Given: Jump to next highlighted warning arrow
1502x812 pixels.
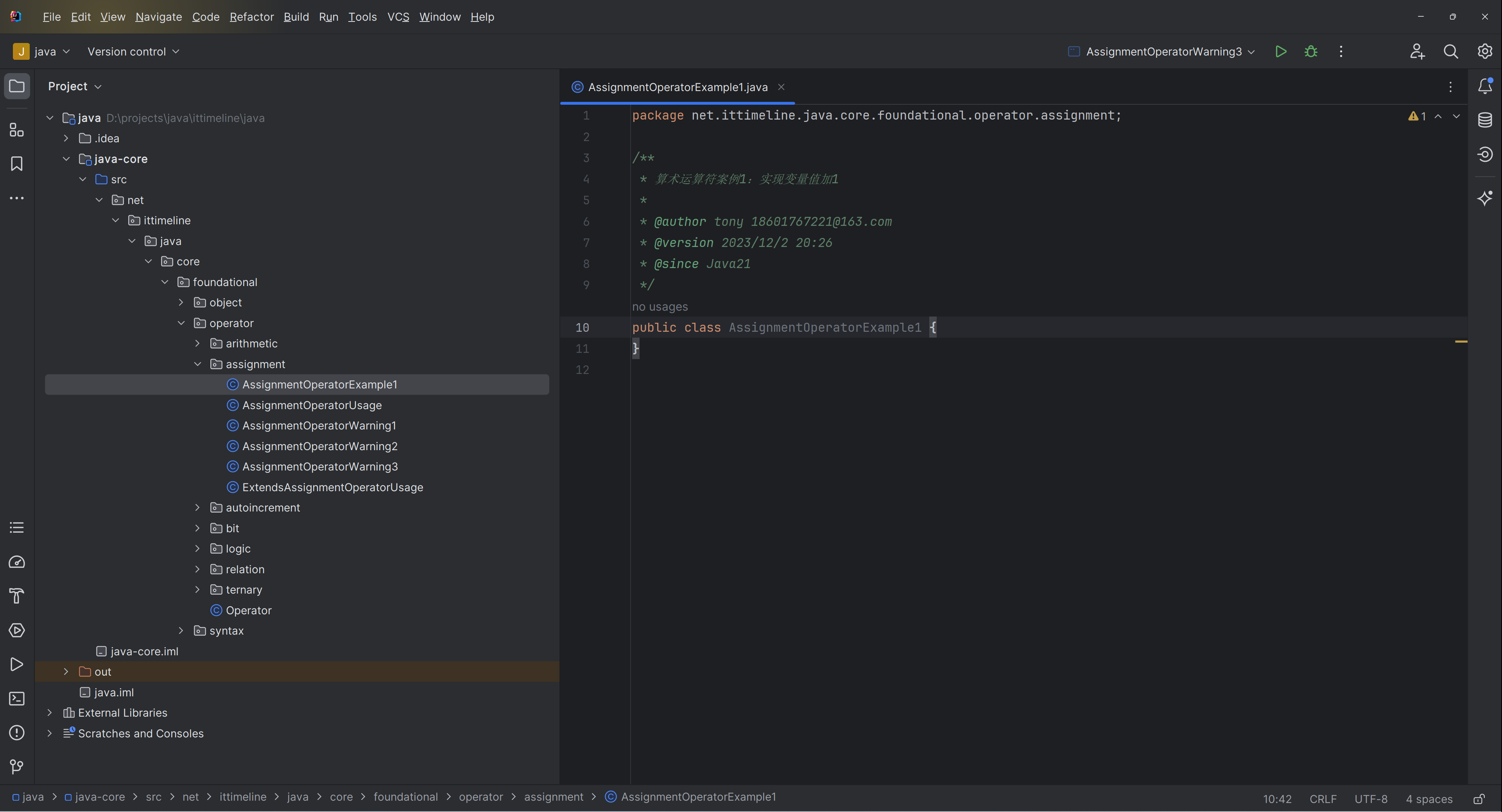Looking at the screenshot, I should [x=1457, y=116].
